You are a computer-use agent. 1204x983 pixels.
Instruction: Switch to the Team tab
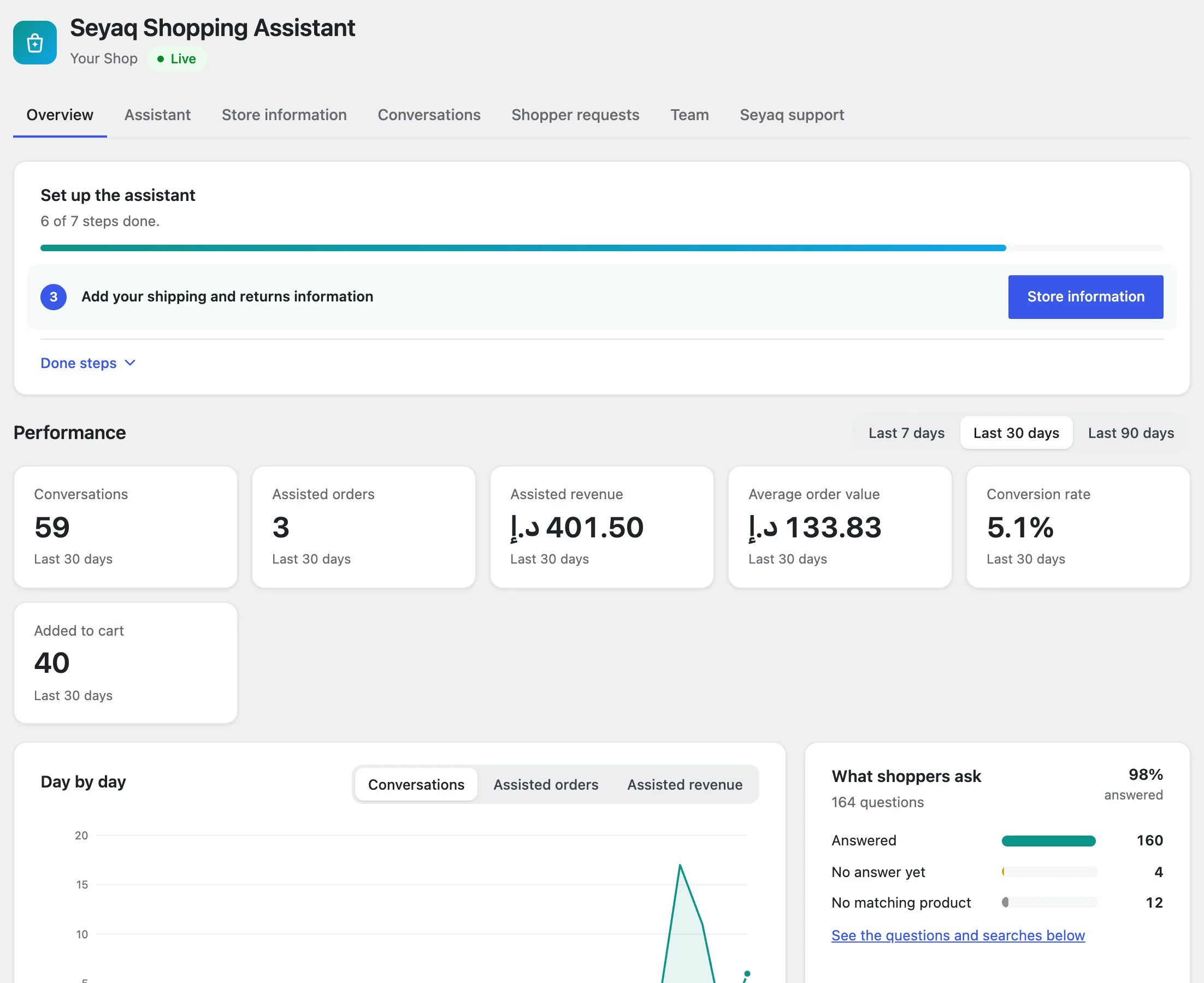[x=690, y=115]
